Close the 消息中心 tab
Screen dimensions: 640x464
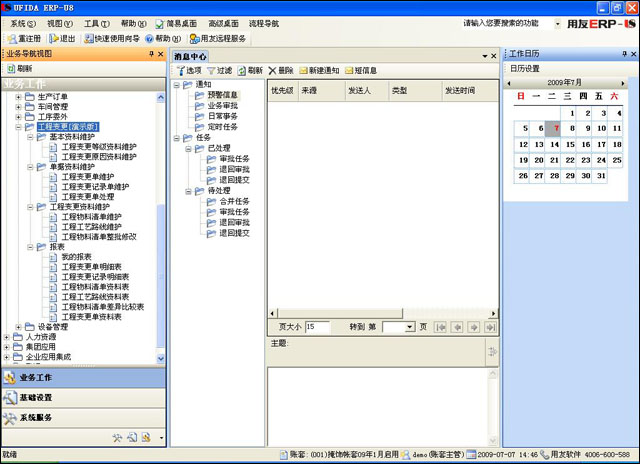point(493,56)
